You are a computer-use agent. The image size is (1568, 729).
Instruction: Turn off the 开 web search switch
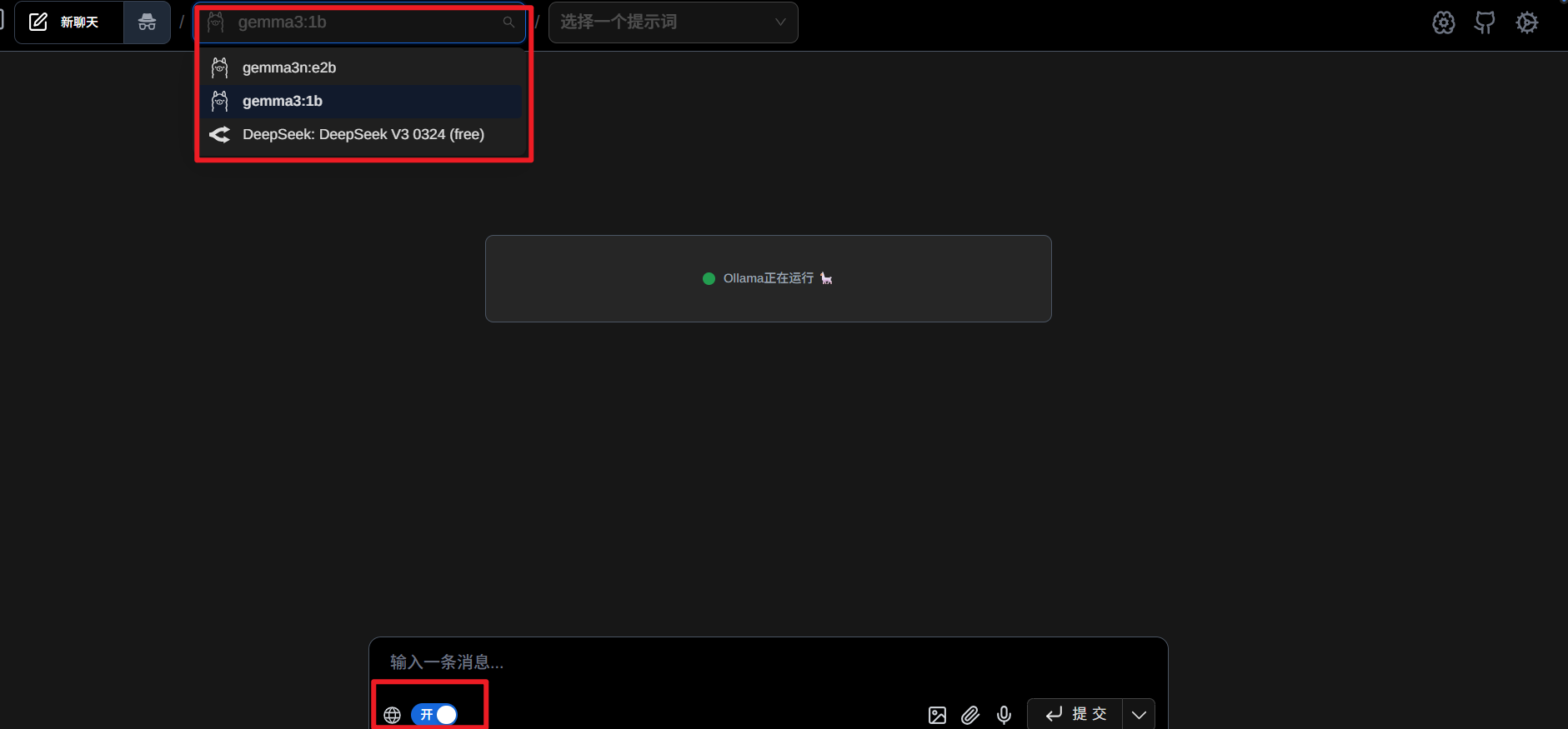pyautogui.click(x=434, y=715)
